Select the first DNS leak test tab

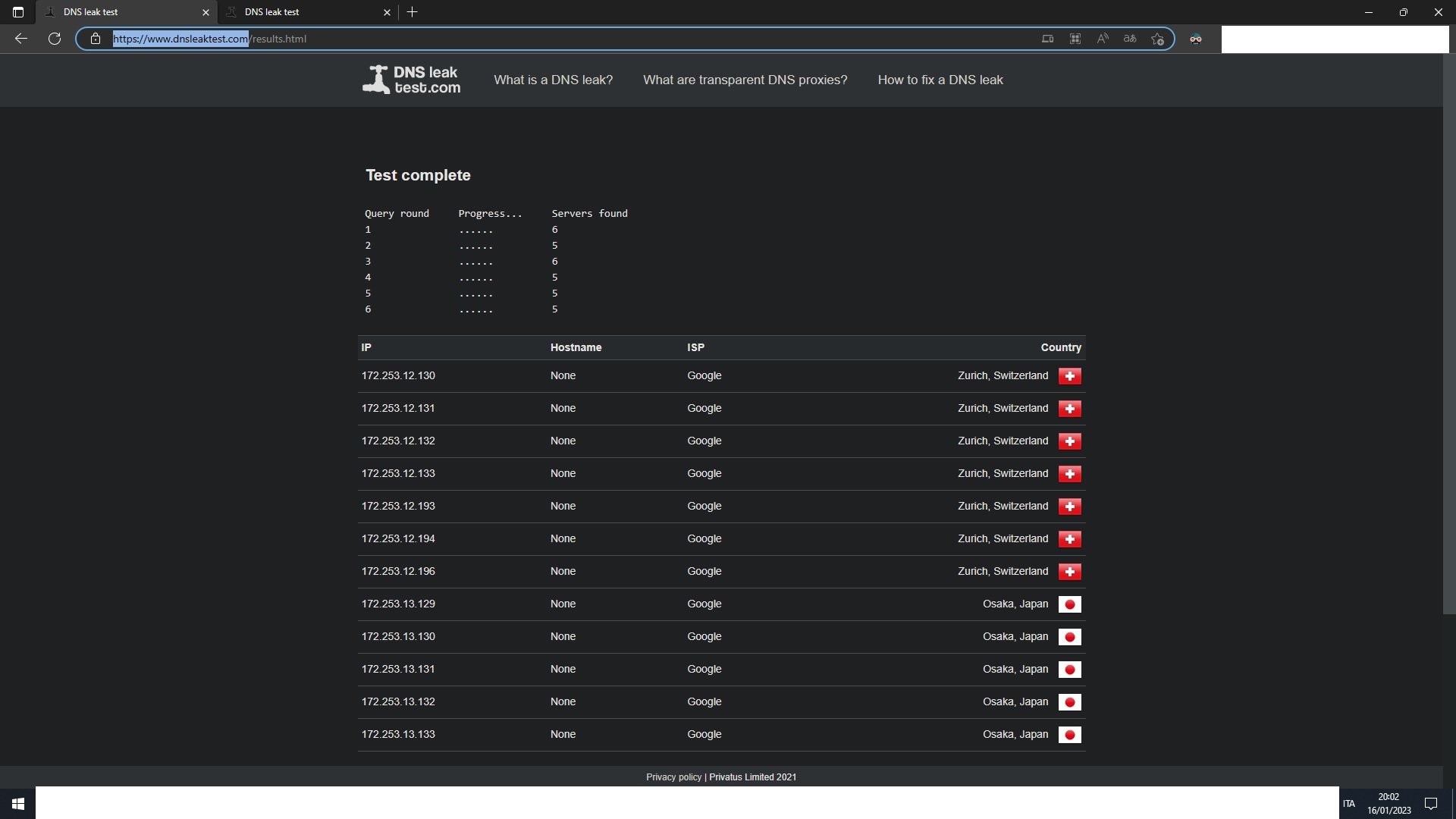pos(127,12)
